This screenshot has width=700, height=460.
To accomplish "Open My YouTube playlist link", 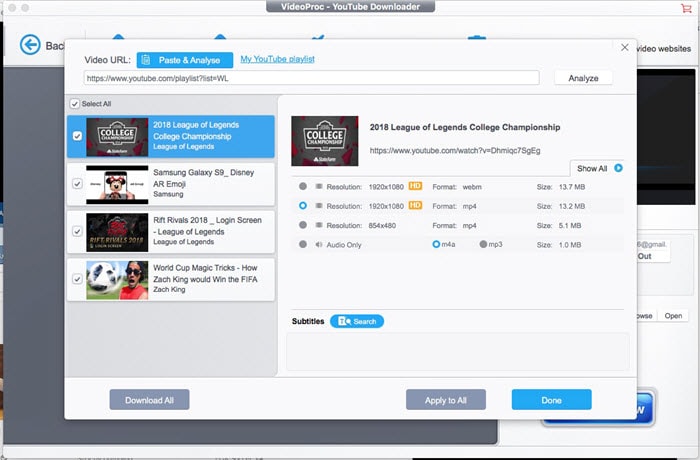I will [x=277, y=59].
